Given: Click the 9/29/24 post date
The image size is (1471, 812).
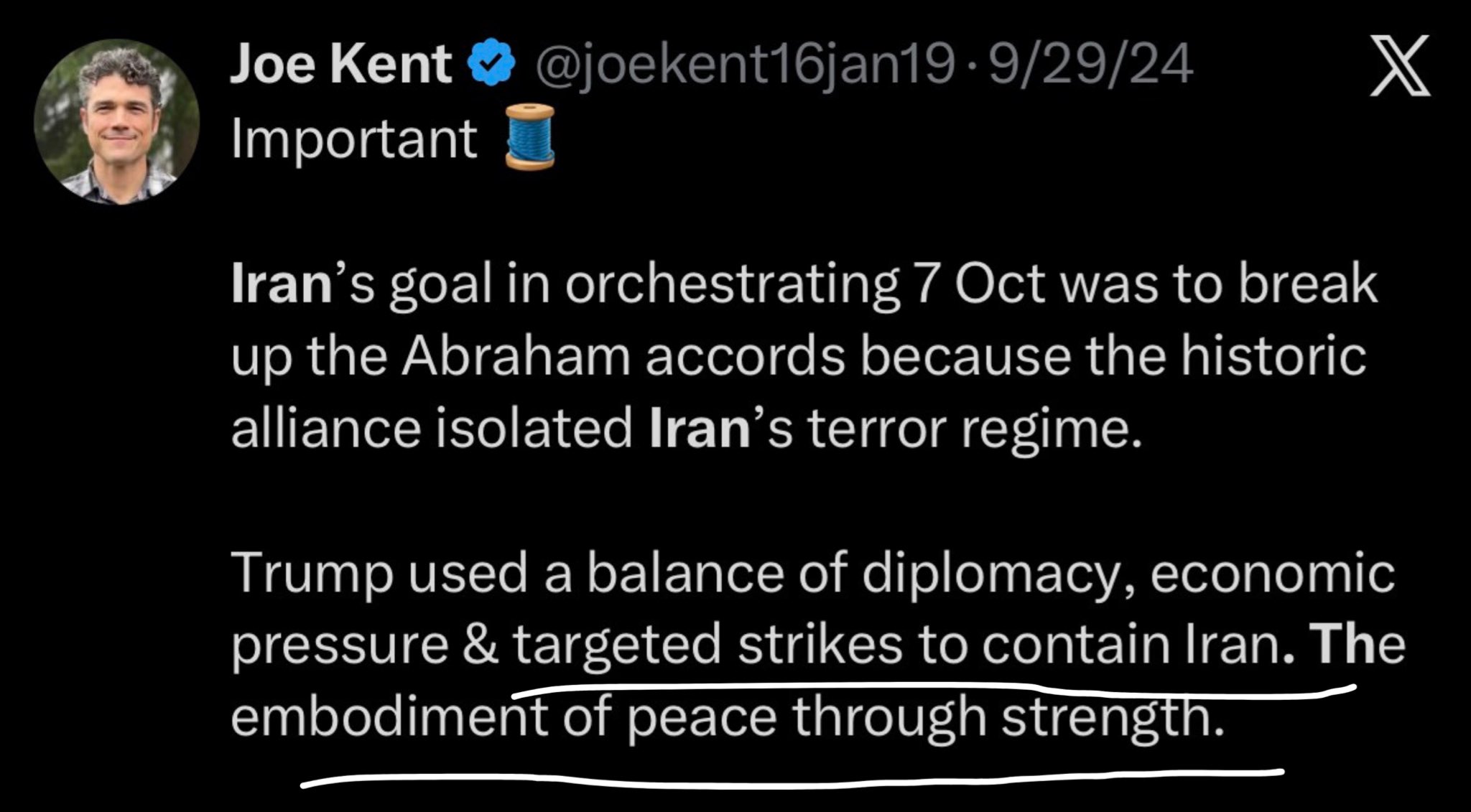Looking at the screenshot, I should [1091, 65].
